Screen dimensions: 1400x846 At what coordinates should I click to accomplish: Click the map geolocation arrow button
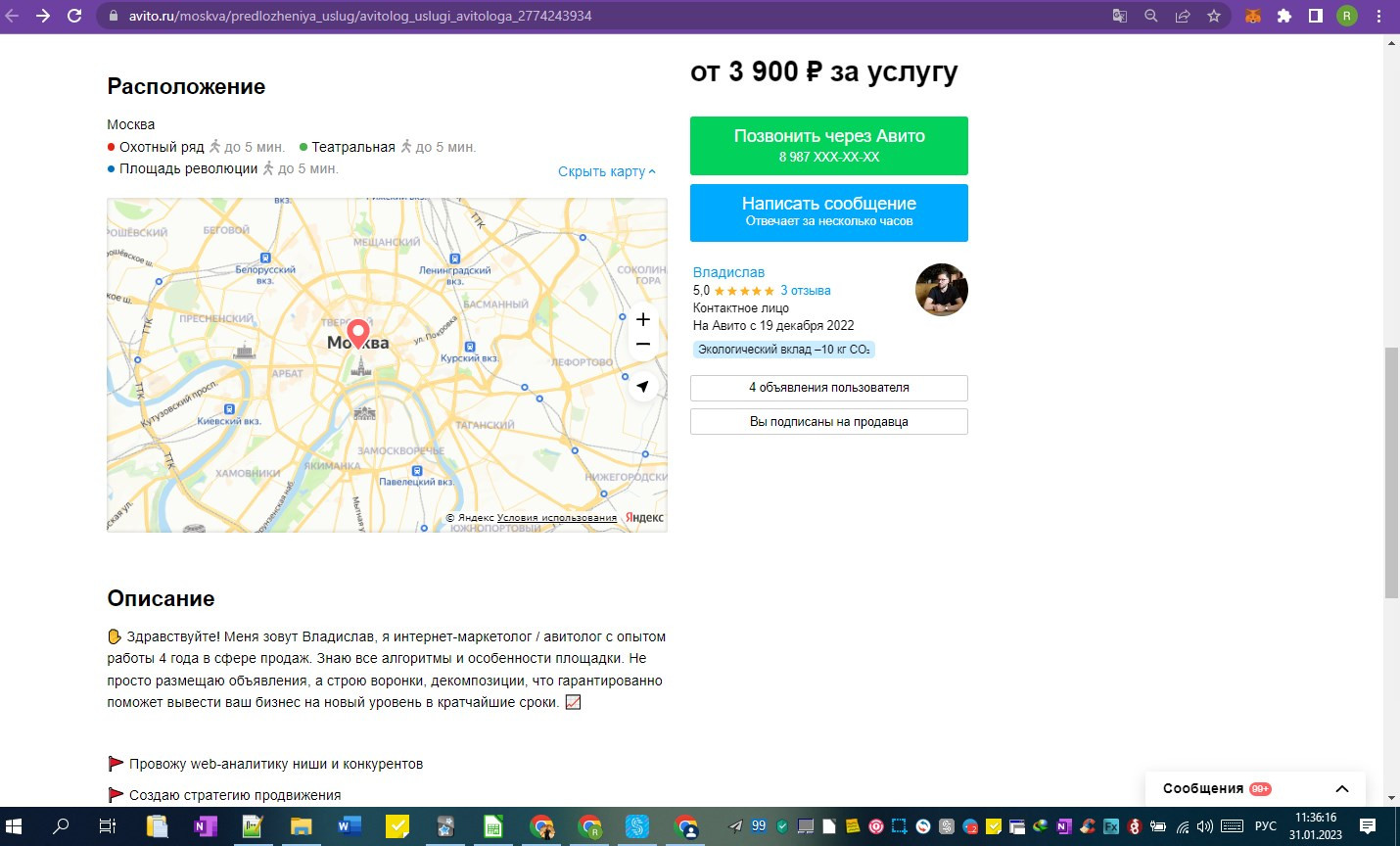pos(642,387)
